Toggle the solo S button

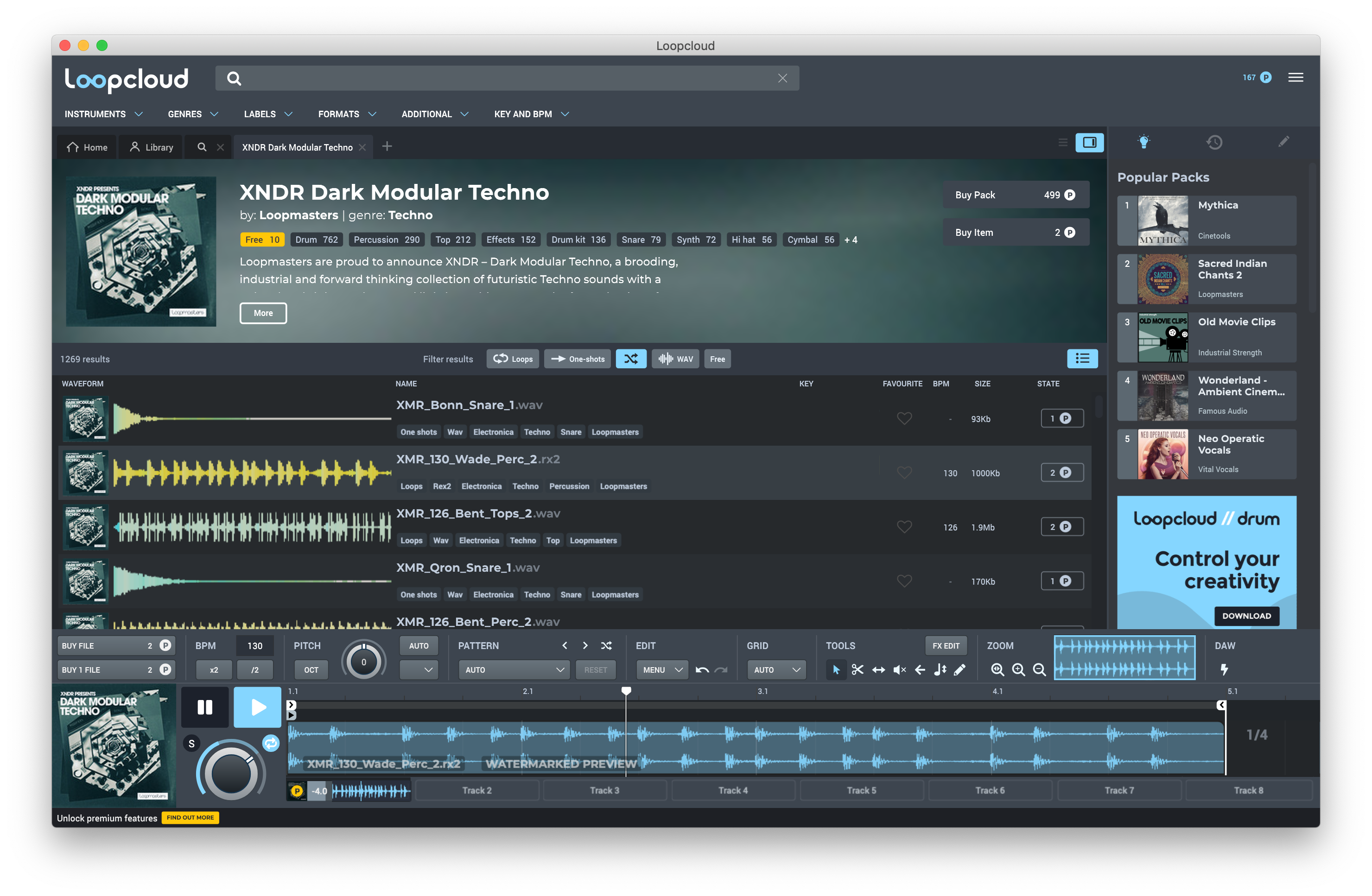point(191,744)
